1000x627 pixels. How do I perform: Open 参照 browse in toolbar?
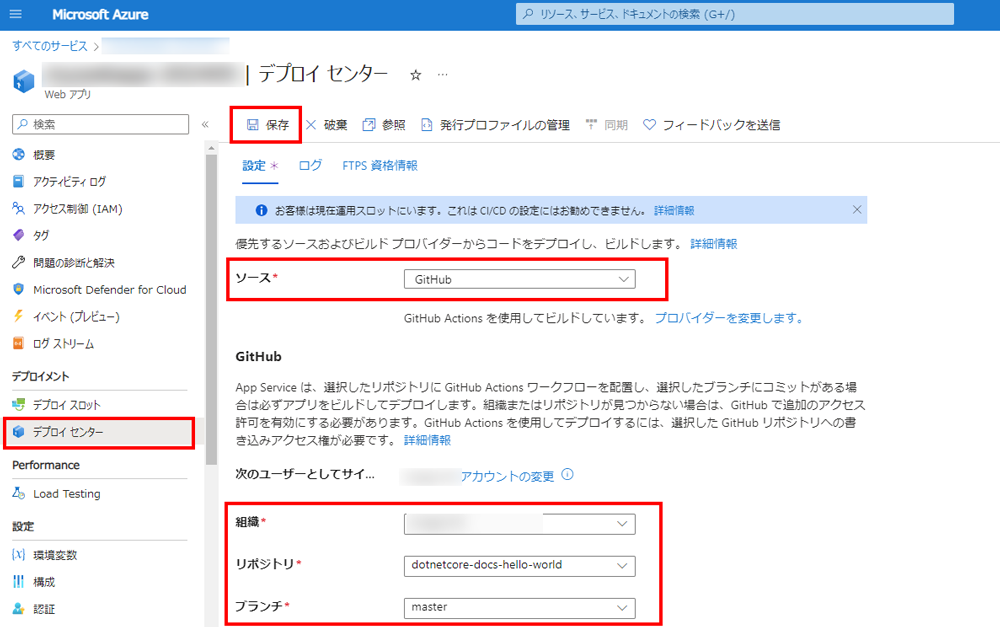(x=384, y=125)
